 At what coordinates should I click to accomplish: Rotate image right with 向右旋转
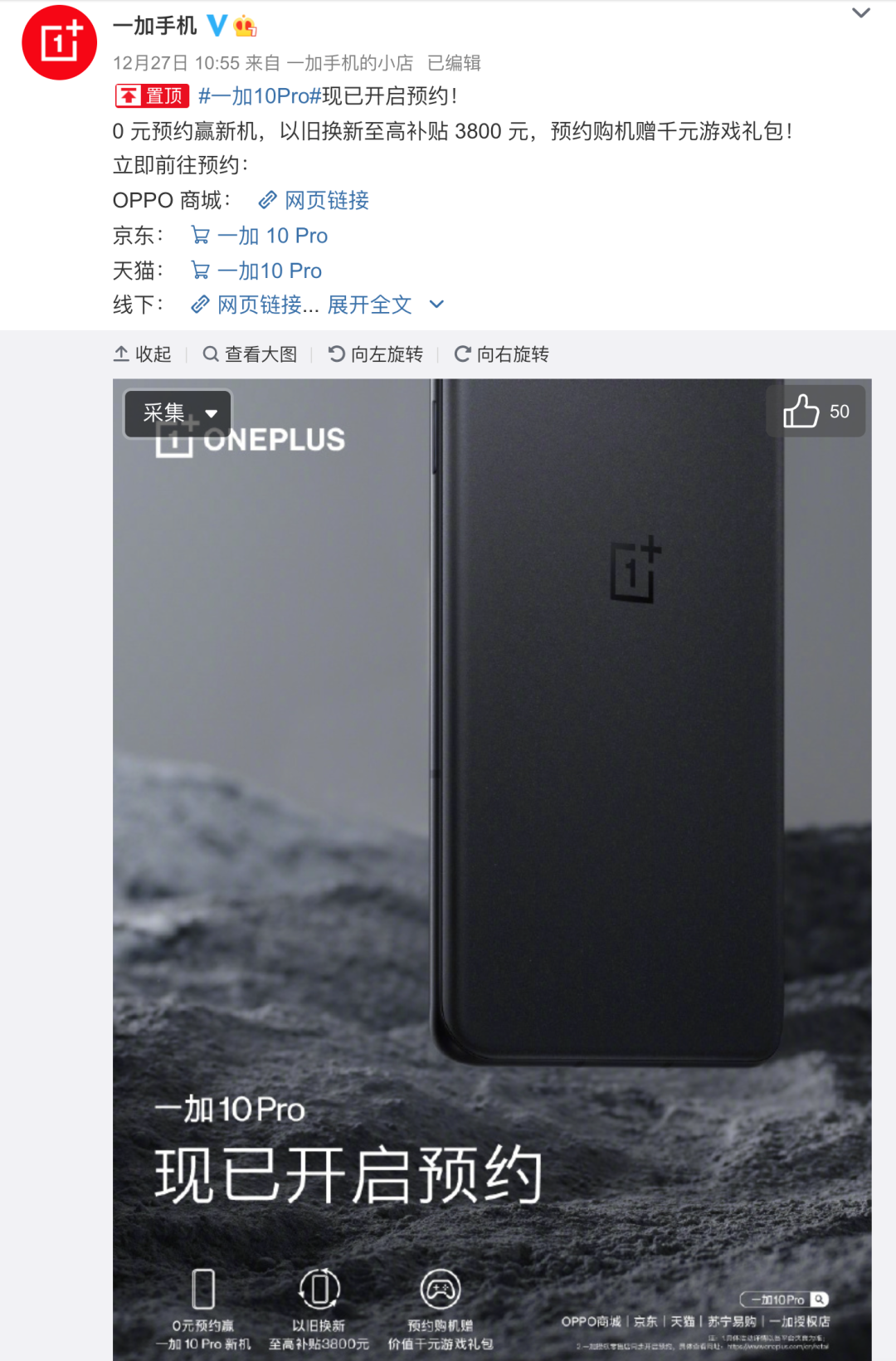501,354
